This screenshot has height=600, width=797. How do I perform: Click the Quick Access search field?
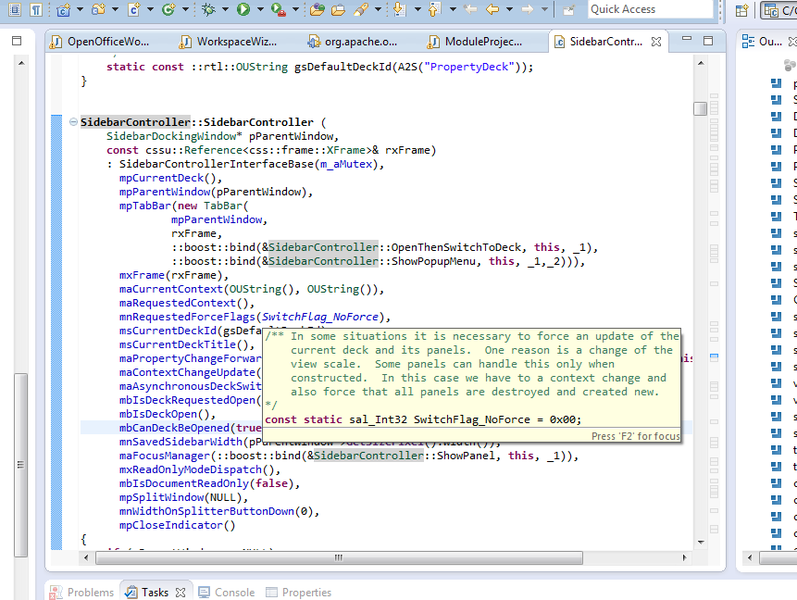click(651, 9)
